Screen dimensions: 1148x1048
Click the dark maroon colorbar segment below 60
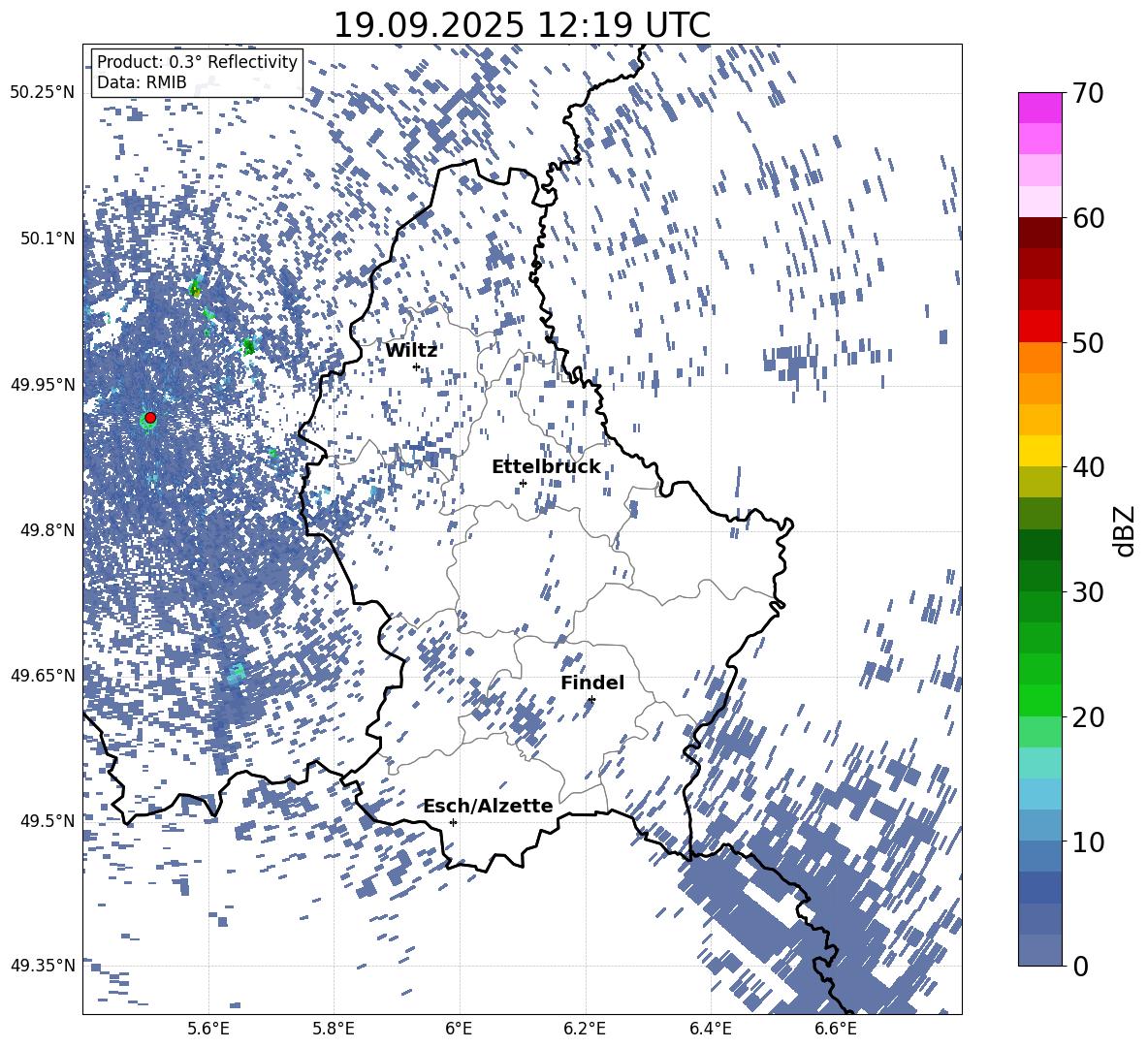tap(1039, 234)
